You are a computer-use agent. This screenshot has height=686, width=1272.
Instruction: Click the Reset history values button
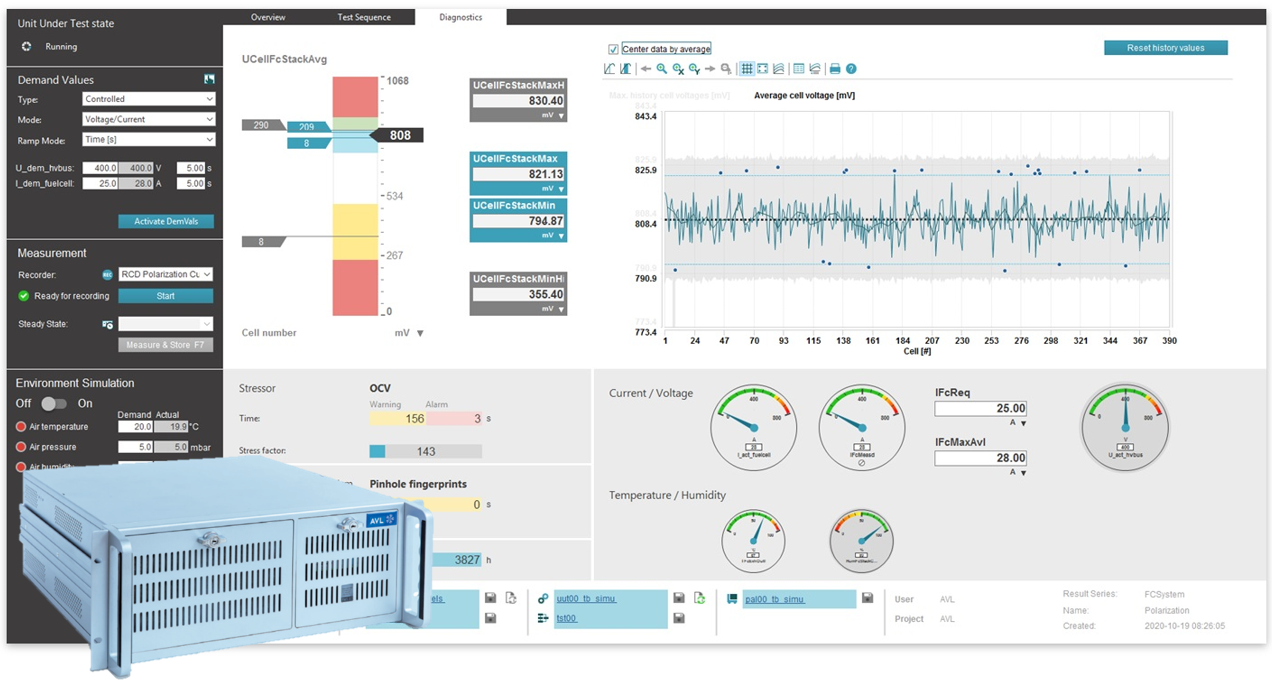1165,48
